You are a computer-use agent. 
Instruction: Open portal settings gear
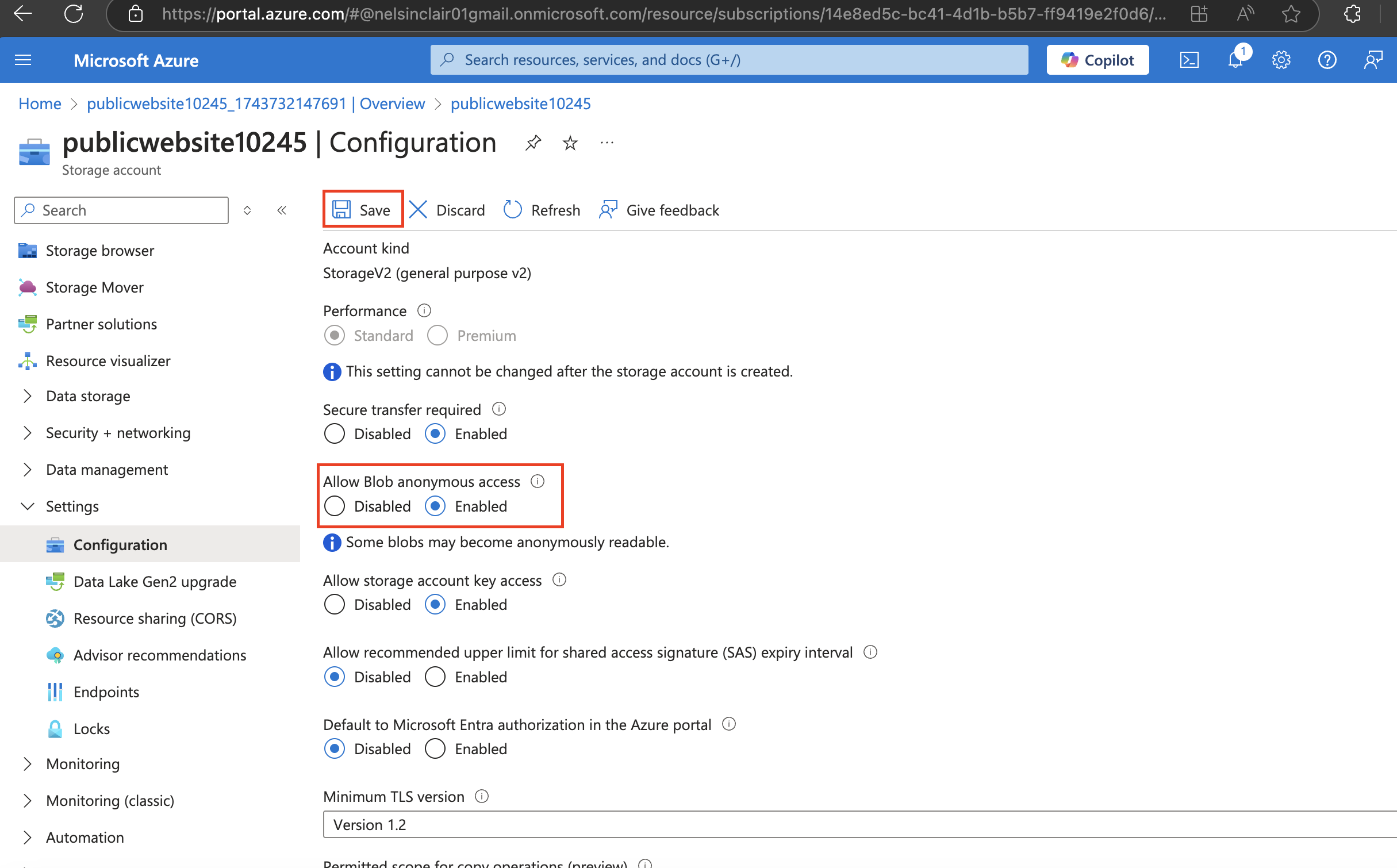pyautogui.click(x=1281, y=60)
